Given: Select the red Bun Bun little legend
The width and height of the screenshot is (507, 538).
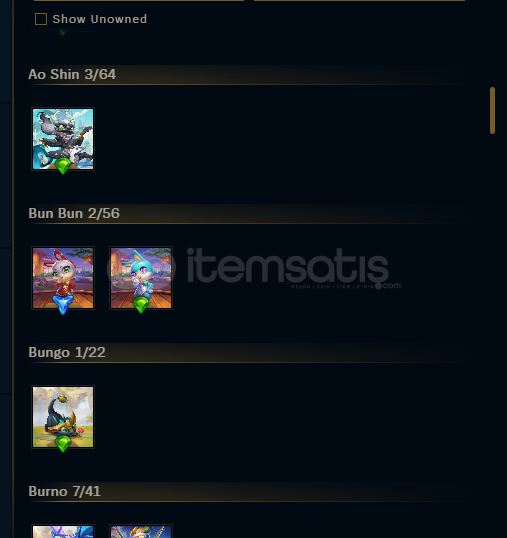Looking at the screenshot, I should point(63,278).
